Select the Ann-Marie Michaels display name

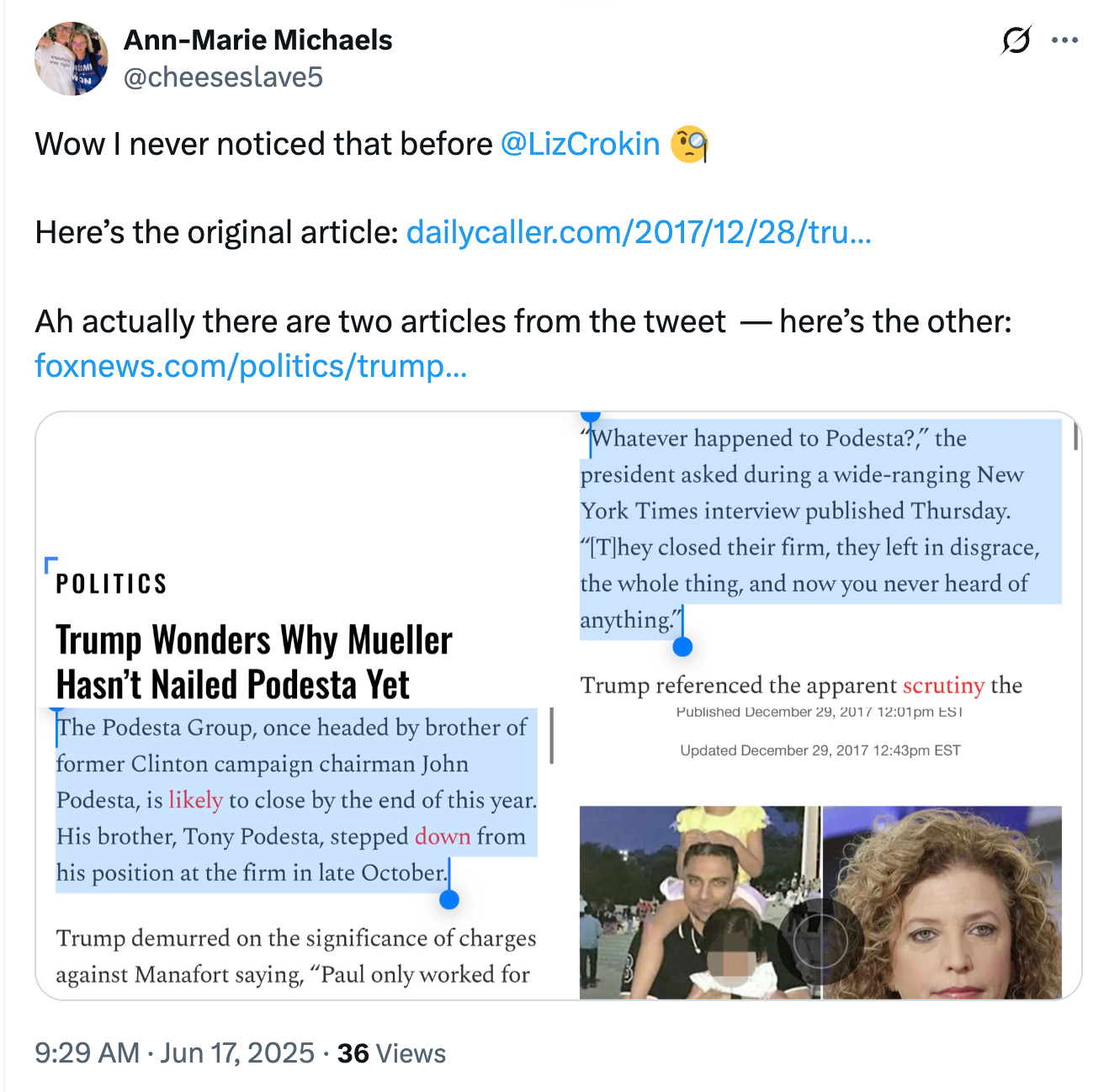click(x=257, y=40)
